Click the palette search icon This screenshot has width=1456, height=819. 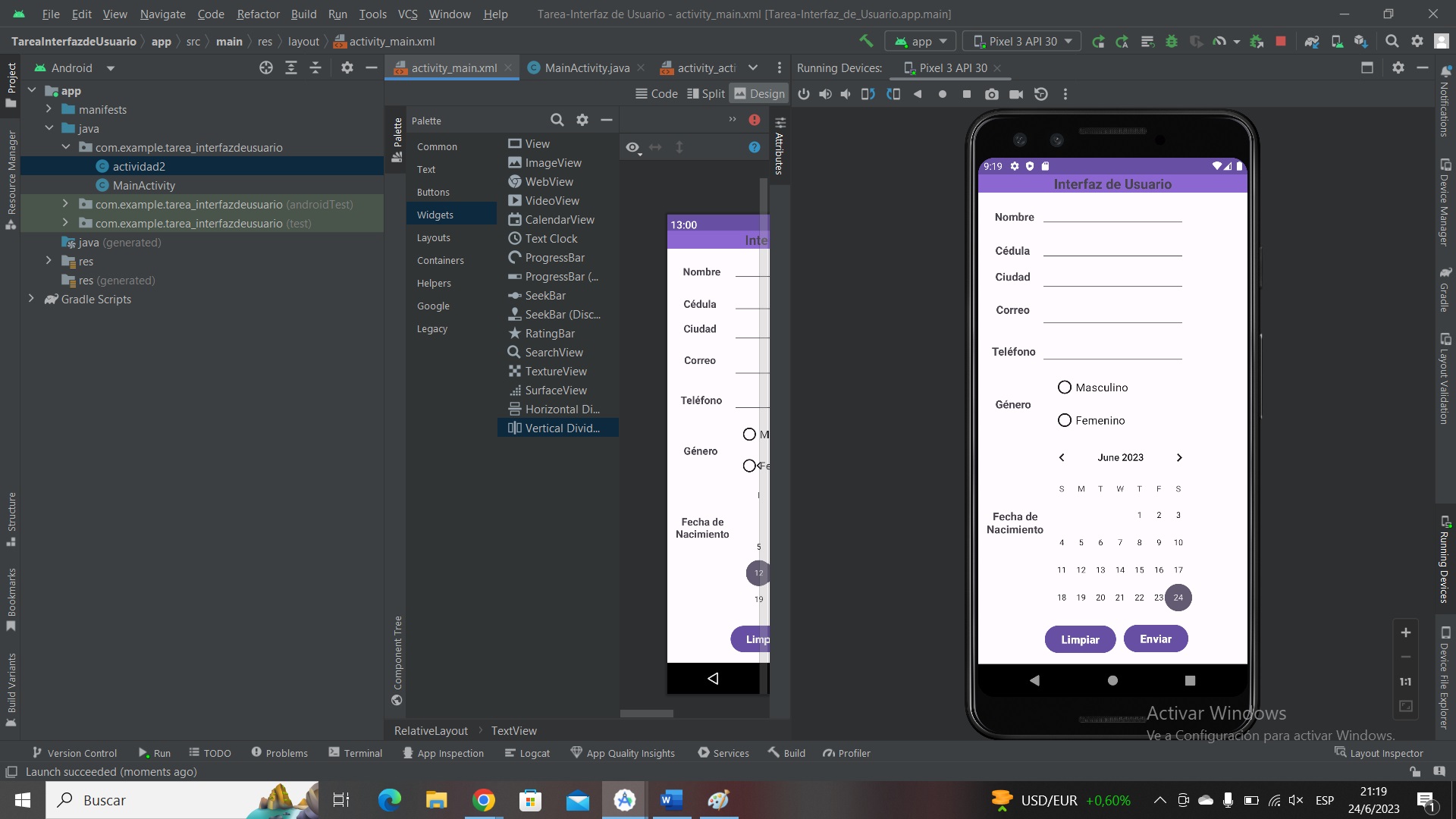557,120
